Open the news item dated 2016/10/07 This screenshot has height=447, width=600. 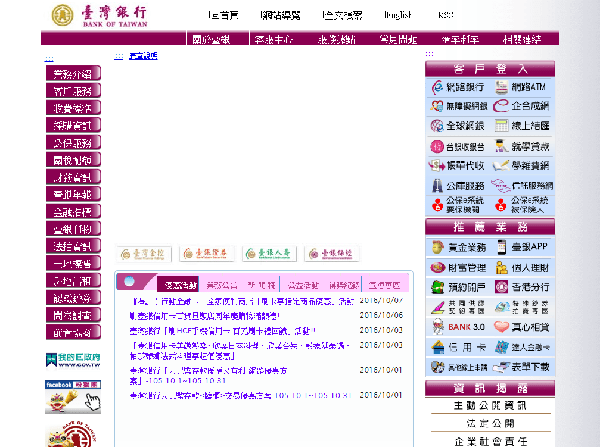(242, 302)
